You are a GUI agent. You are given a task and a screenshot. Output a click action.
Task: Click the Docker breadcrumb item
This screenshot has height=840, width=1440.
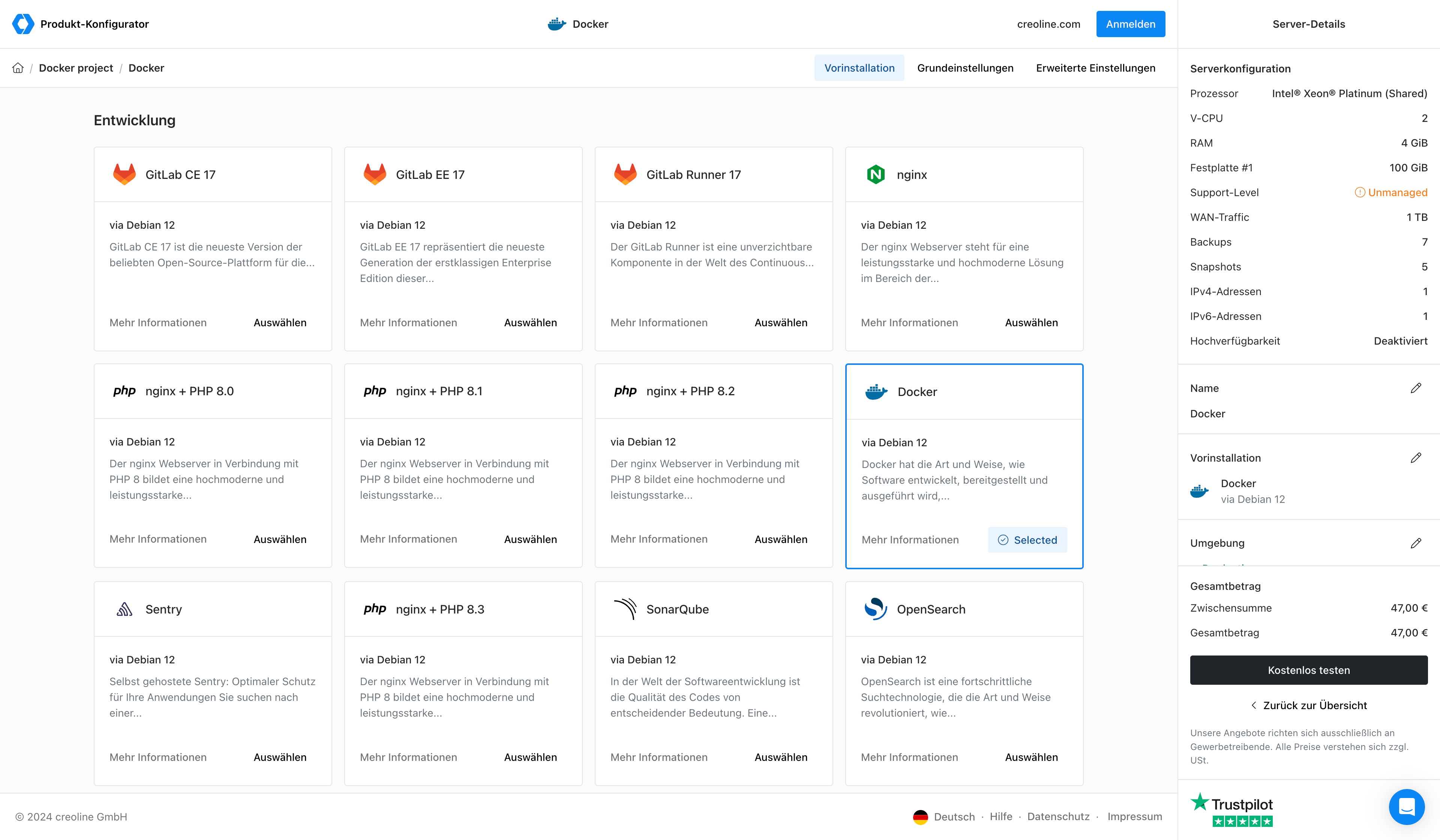click(x=146, y=68)
